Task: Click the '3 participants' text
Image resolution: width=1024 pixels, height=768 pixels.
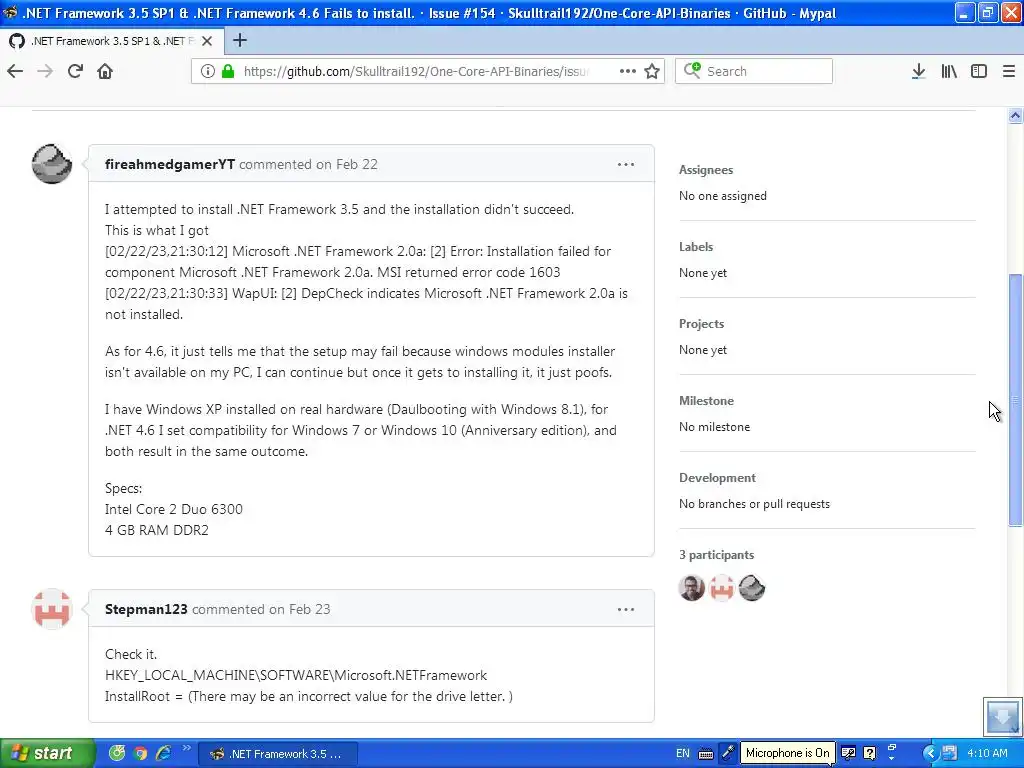Action: click(716, 555)
